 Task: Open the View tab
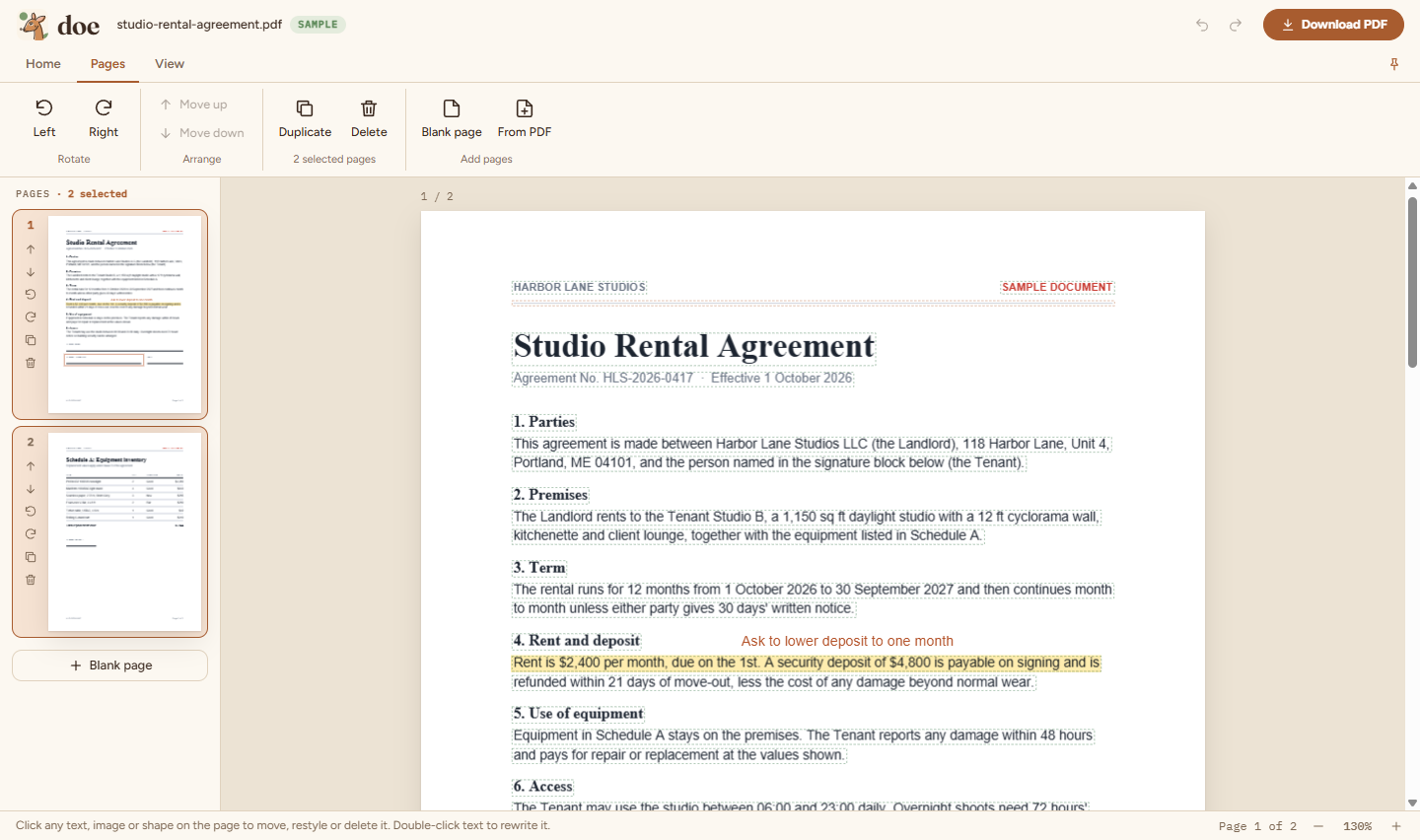tap(170, 64)
